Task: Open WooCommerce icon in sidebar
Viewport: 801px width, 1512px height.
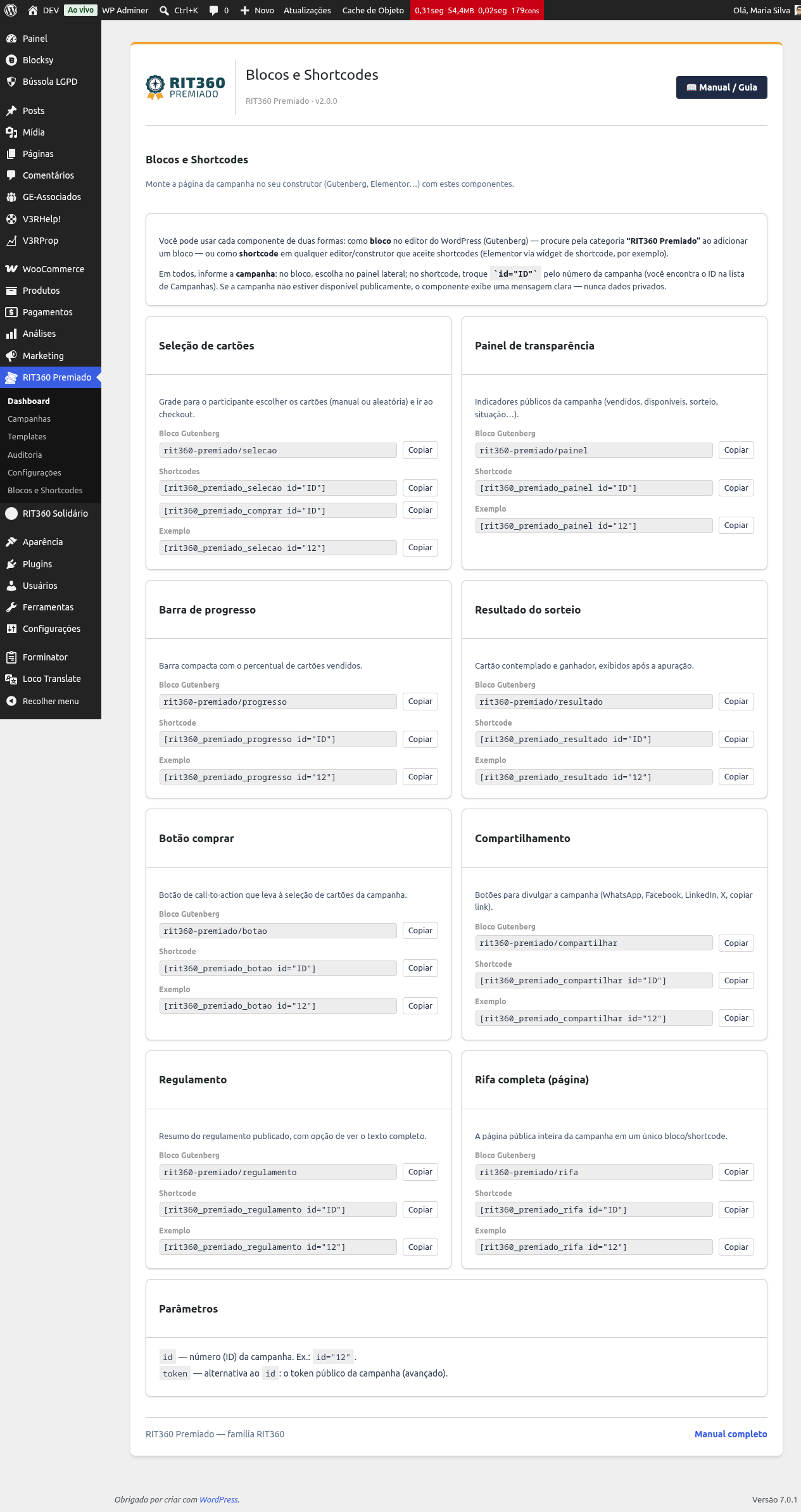Action: click(x=11, y=269)
